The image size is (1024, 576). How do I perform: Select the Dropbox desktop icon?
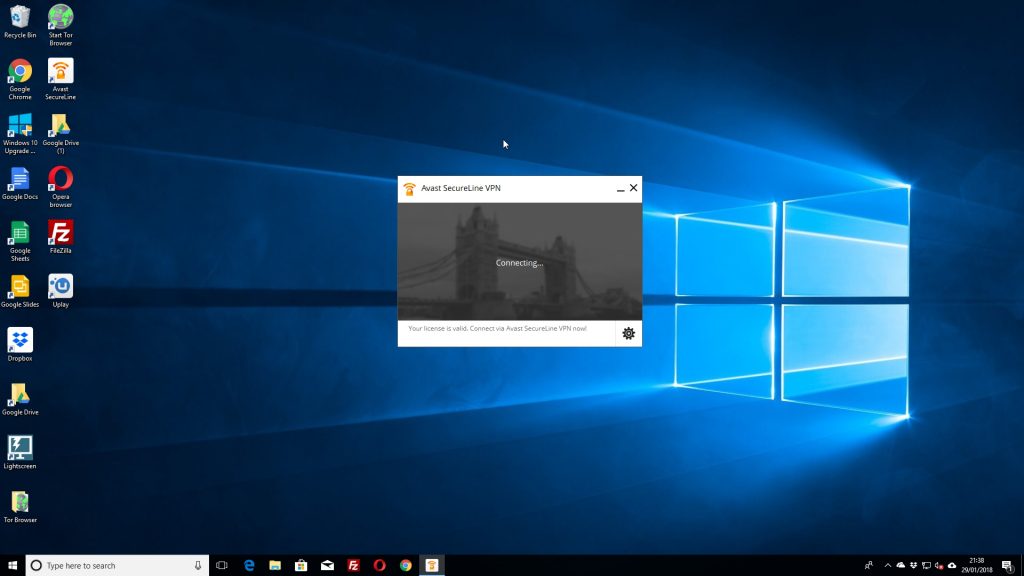[x=20, y=345]
